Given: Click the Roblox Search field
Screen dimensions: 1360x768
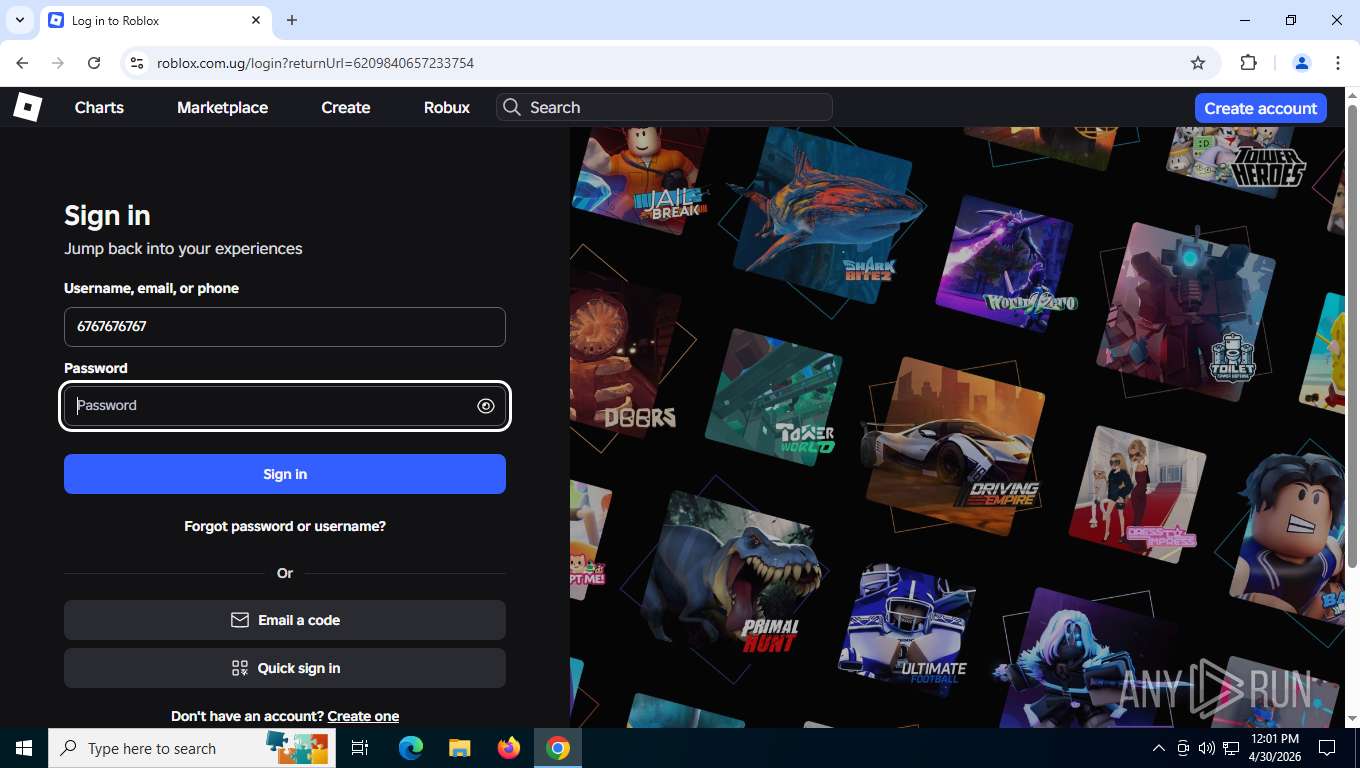Looking at the screenshot, I should tap(664, 107).
